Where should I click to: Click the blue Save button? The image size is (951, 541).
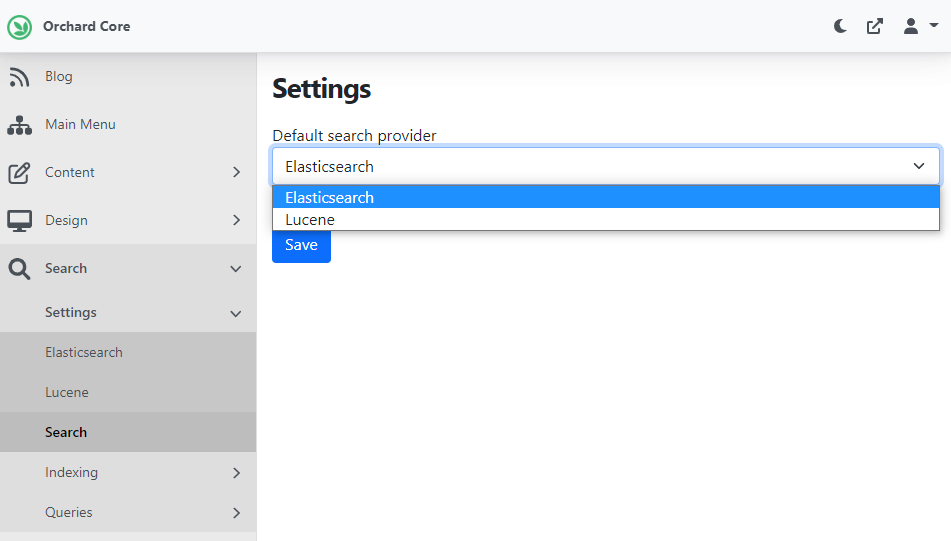(301, 246)
